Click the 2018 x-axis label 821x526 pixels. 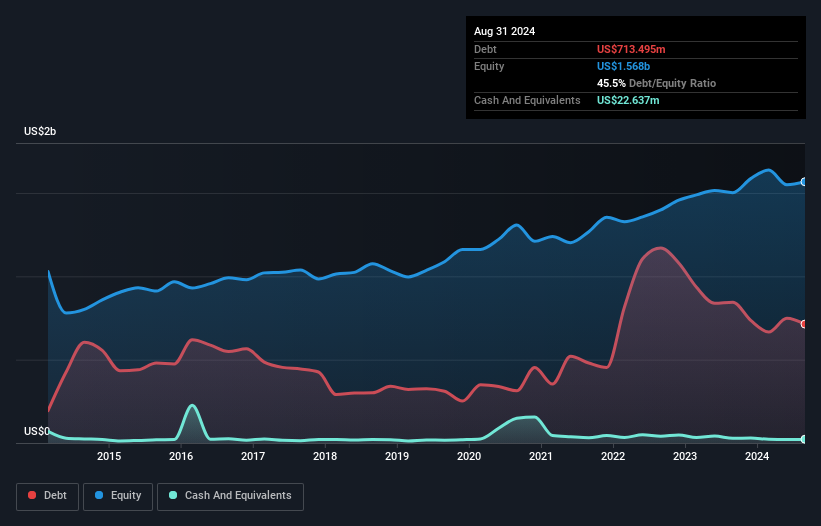pos(325,456)
